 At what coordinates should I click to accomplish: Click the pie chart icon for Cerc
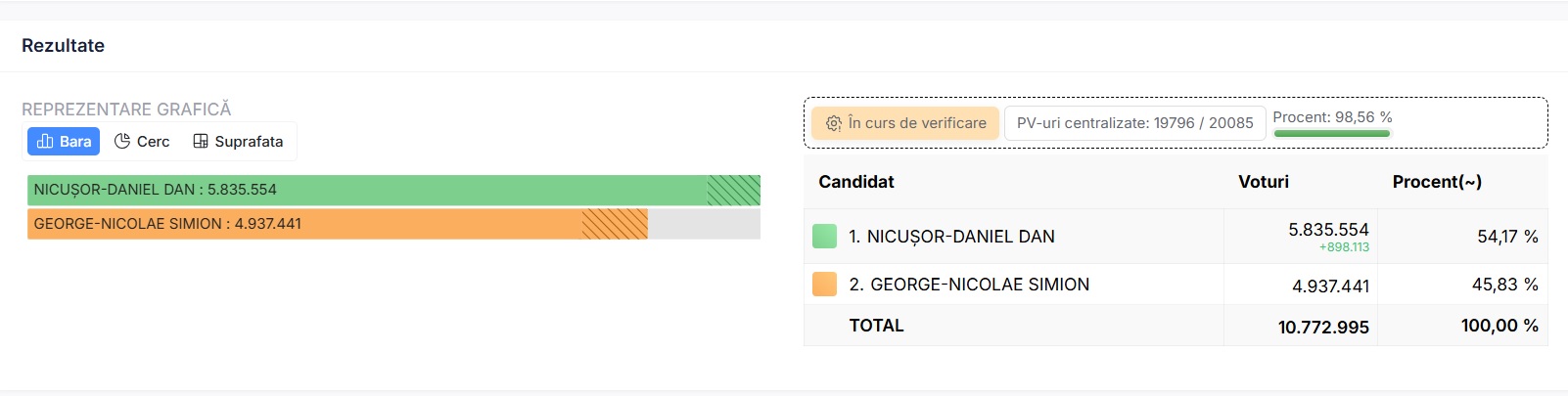(x=122, y=142)
